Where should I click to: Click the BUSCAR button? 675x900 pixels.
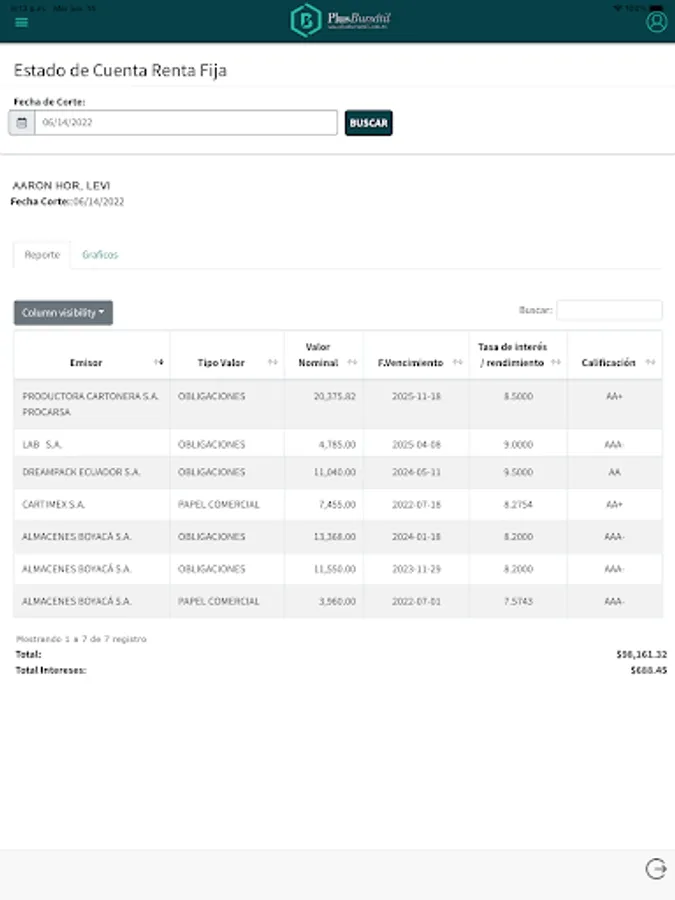(368, 123)
